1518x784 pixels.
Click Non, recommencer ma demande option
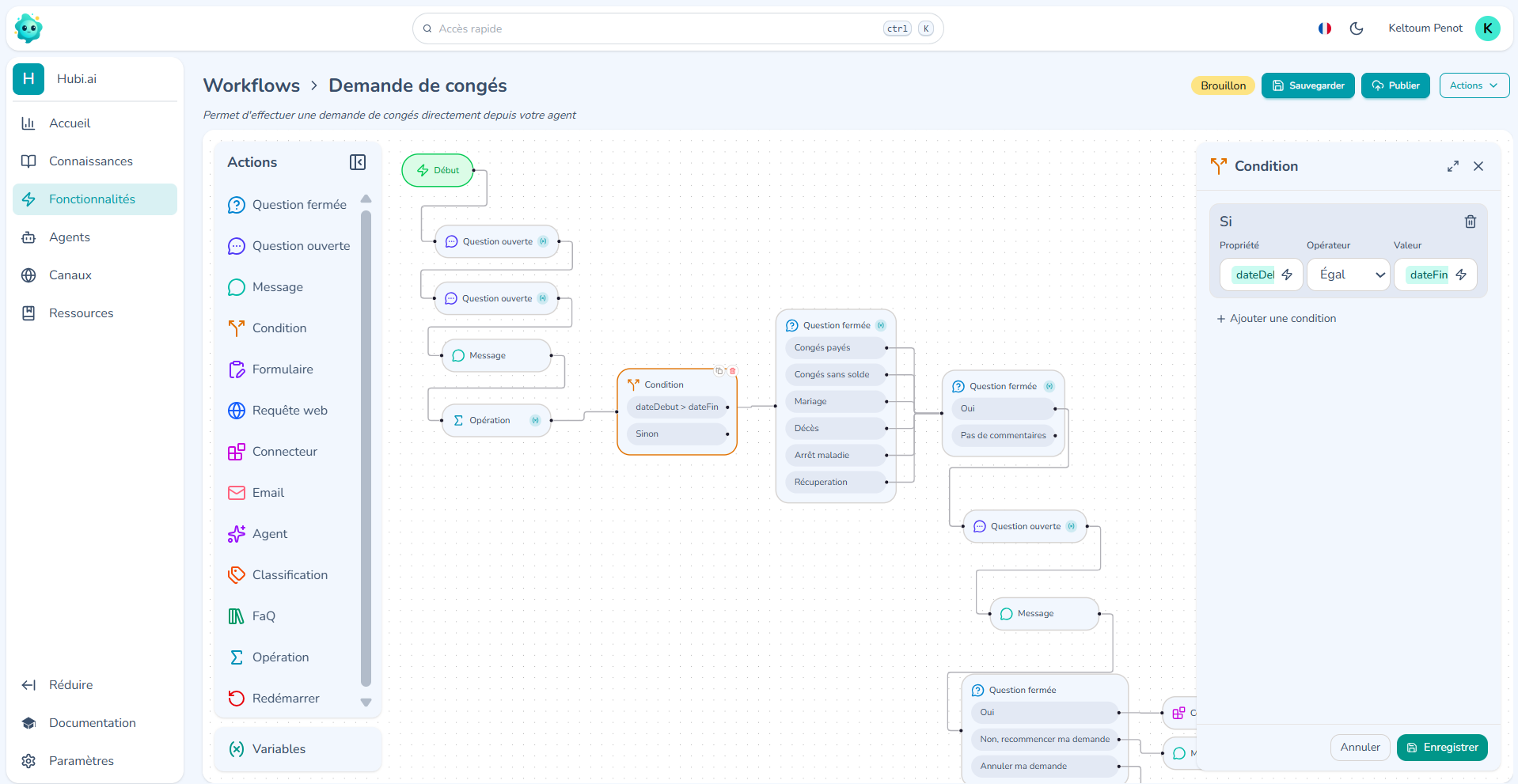pyautogui.click(x=1045, y=739)
